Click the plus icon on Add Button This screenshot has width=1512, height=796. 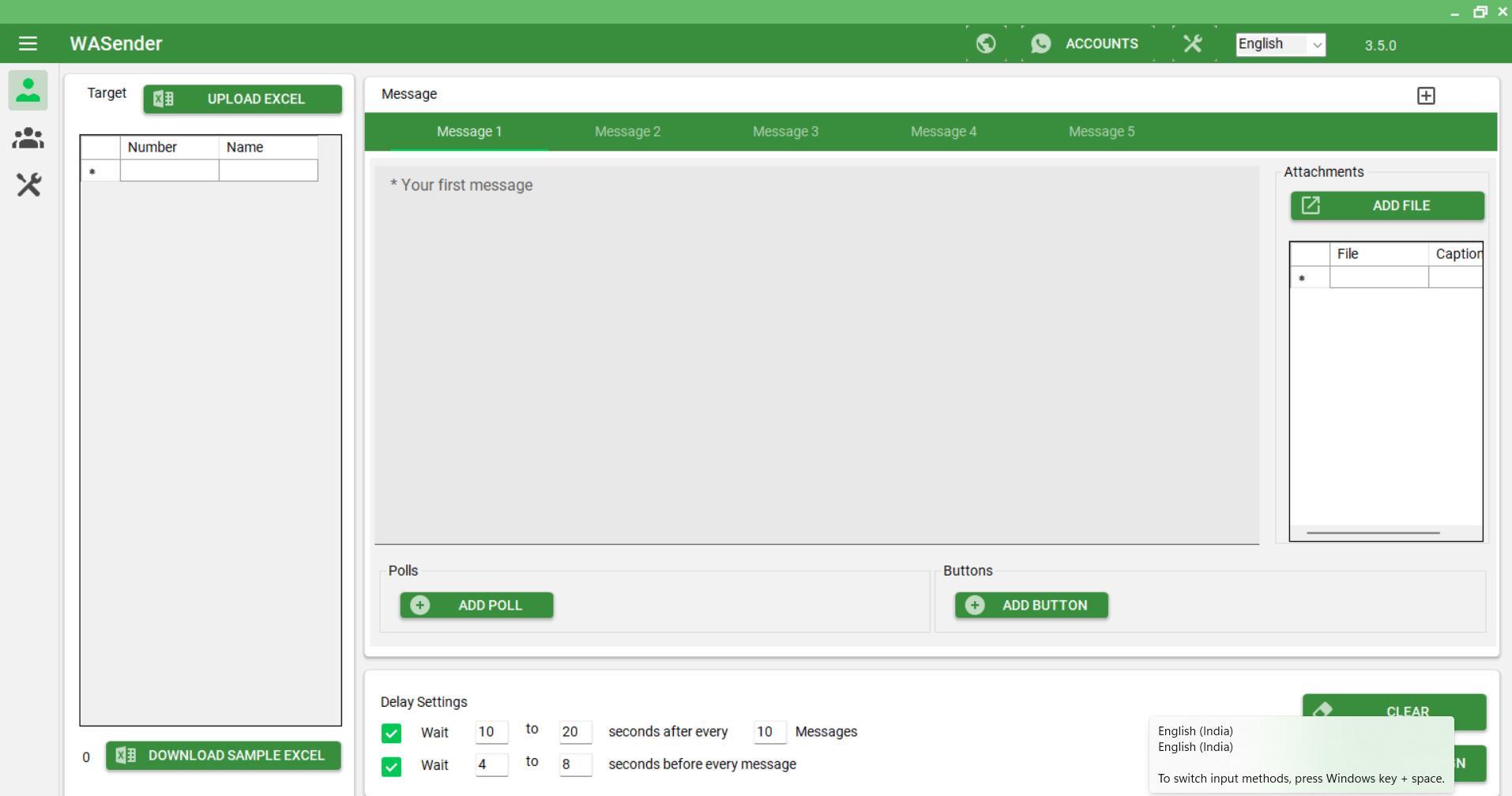(975, 605)
